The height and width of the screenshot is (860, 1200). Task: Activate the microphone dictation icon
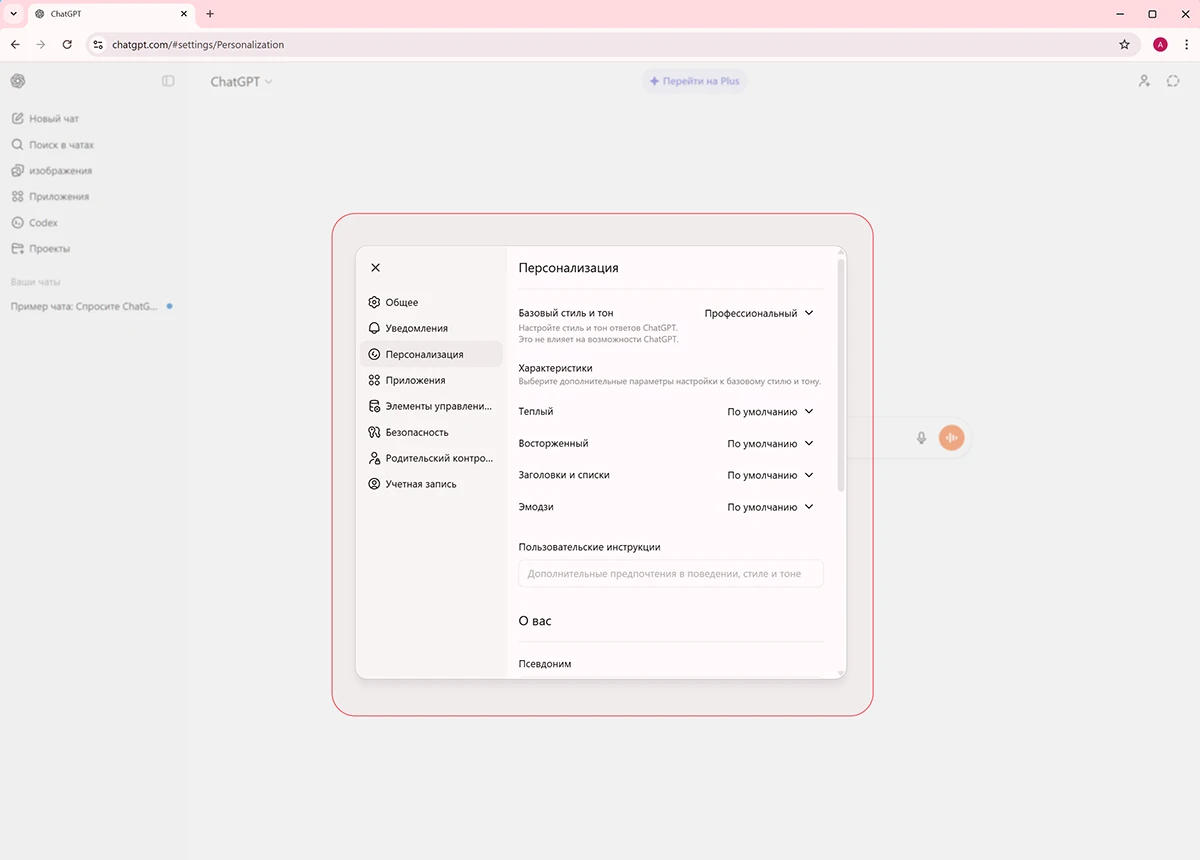point(921,437)
